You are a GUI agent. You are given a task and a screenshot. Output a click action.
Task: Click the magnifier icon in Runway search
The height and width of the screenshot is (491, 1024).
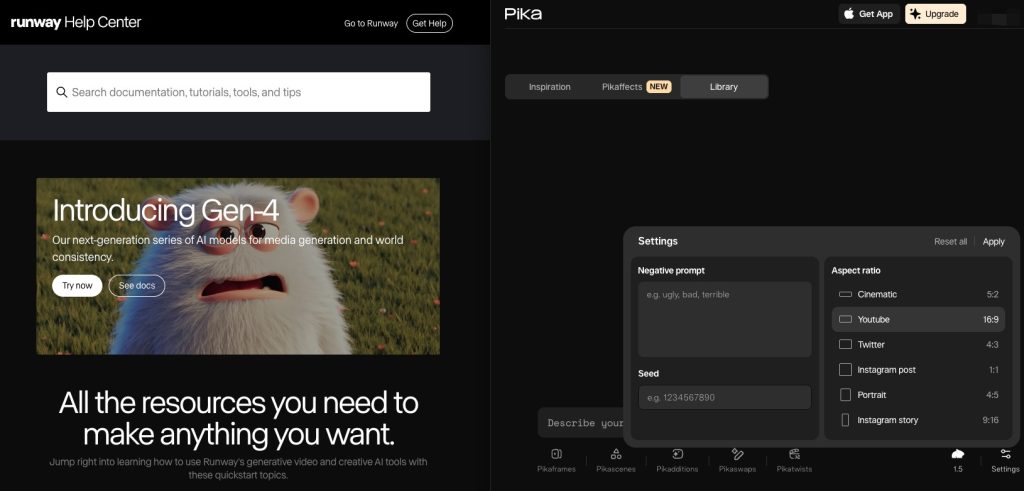tap(62, 92)
